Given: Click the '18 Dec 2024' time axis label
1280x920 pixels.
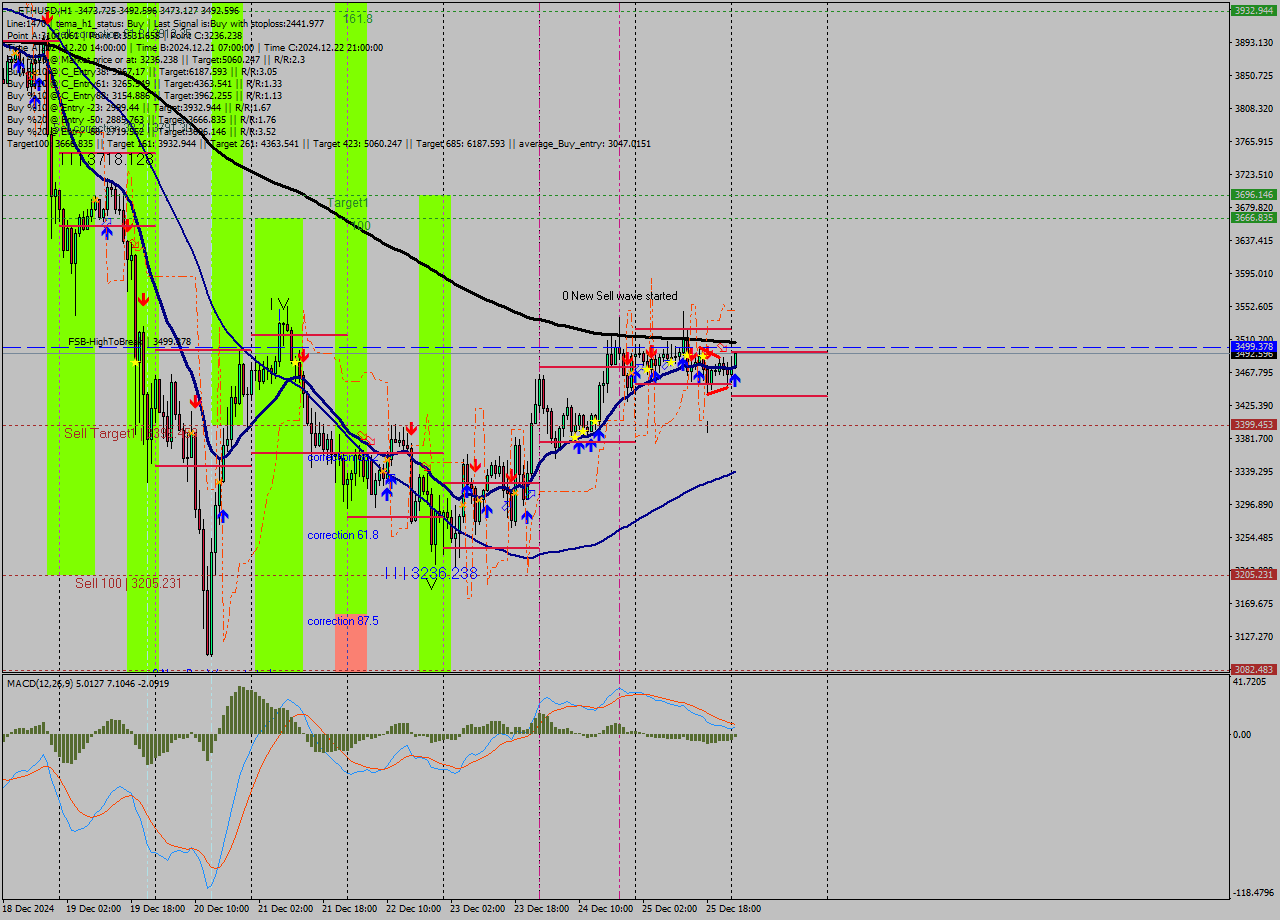Looking at the screenshot, I should tap(28, 909).
